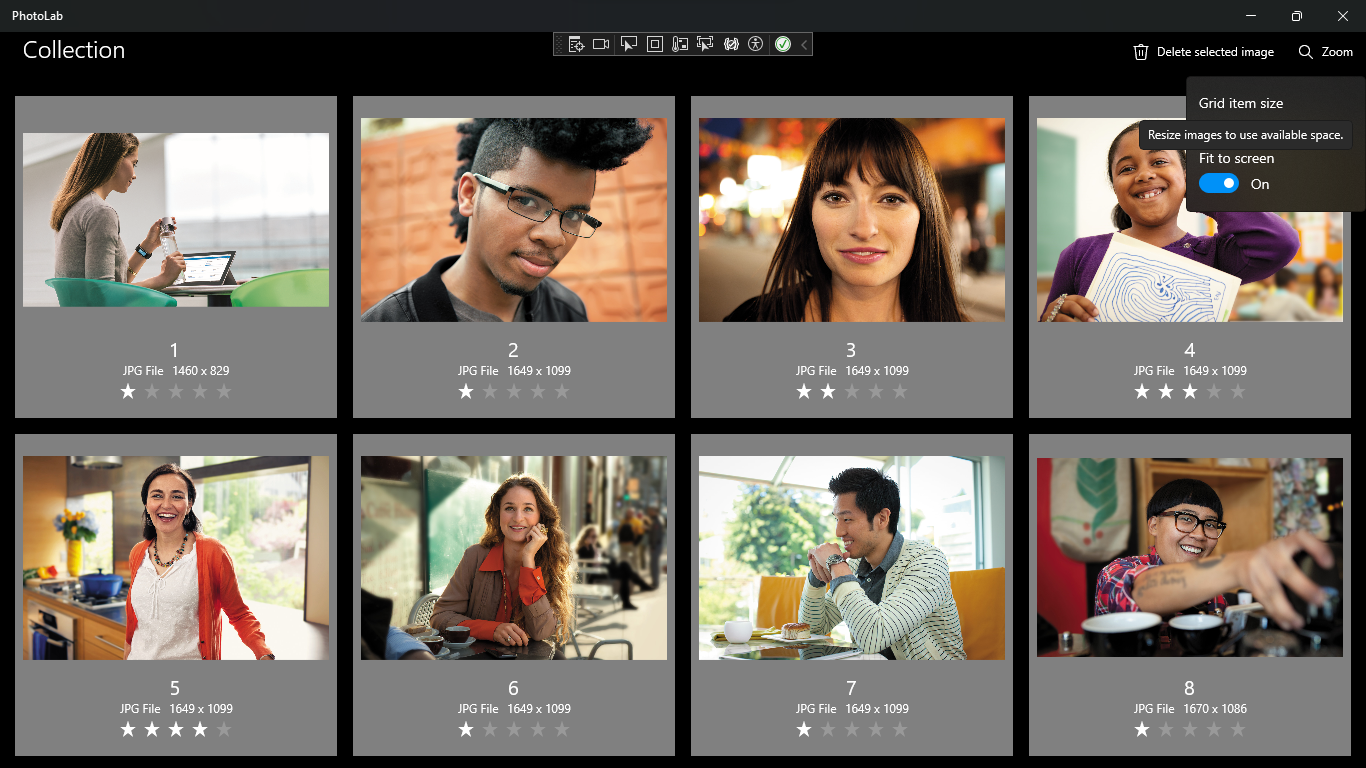
Task: Select the thumbnail of image 5
Action: tap(176, 558)
